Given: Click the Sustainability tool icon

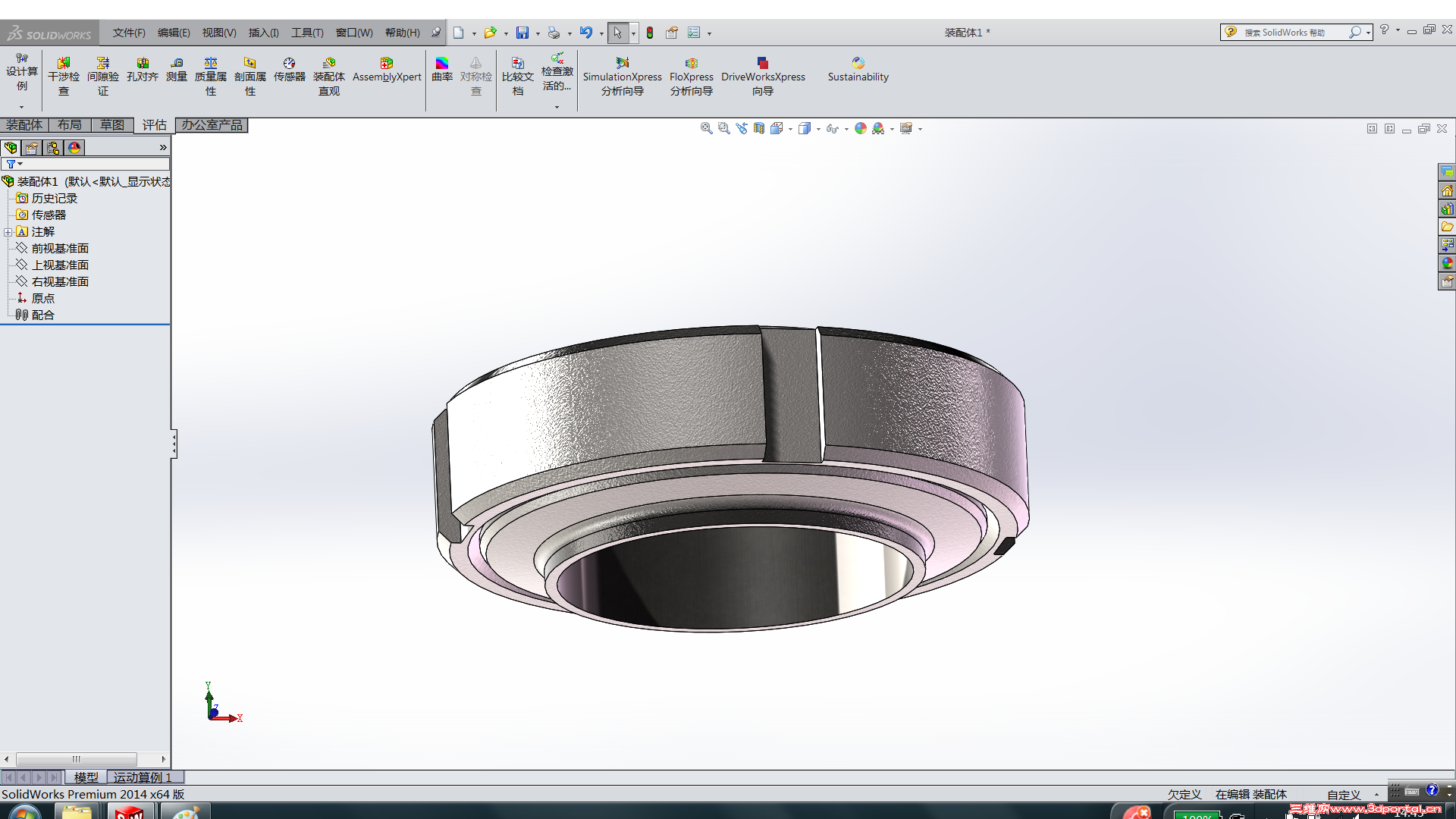Looking at the screenshot, I should [x=858, y=64].
